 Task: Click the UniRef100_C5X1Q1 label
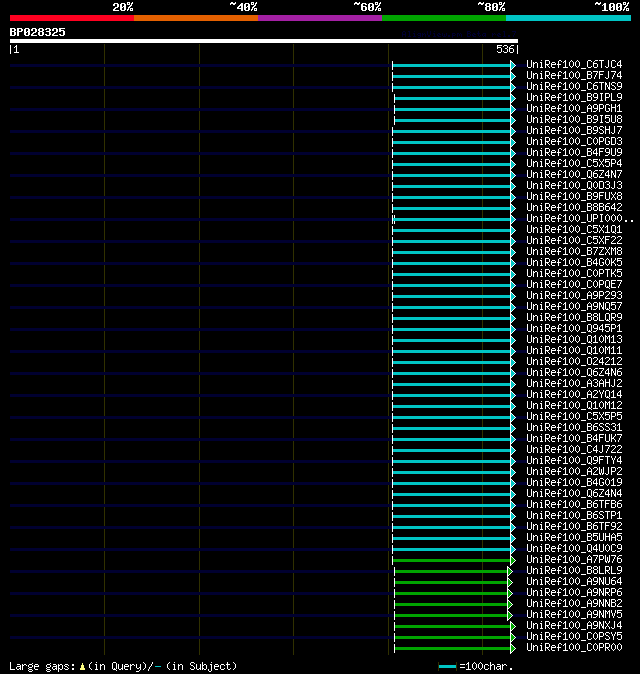(x=574, y=230)
